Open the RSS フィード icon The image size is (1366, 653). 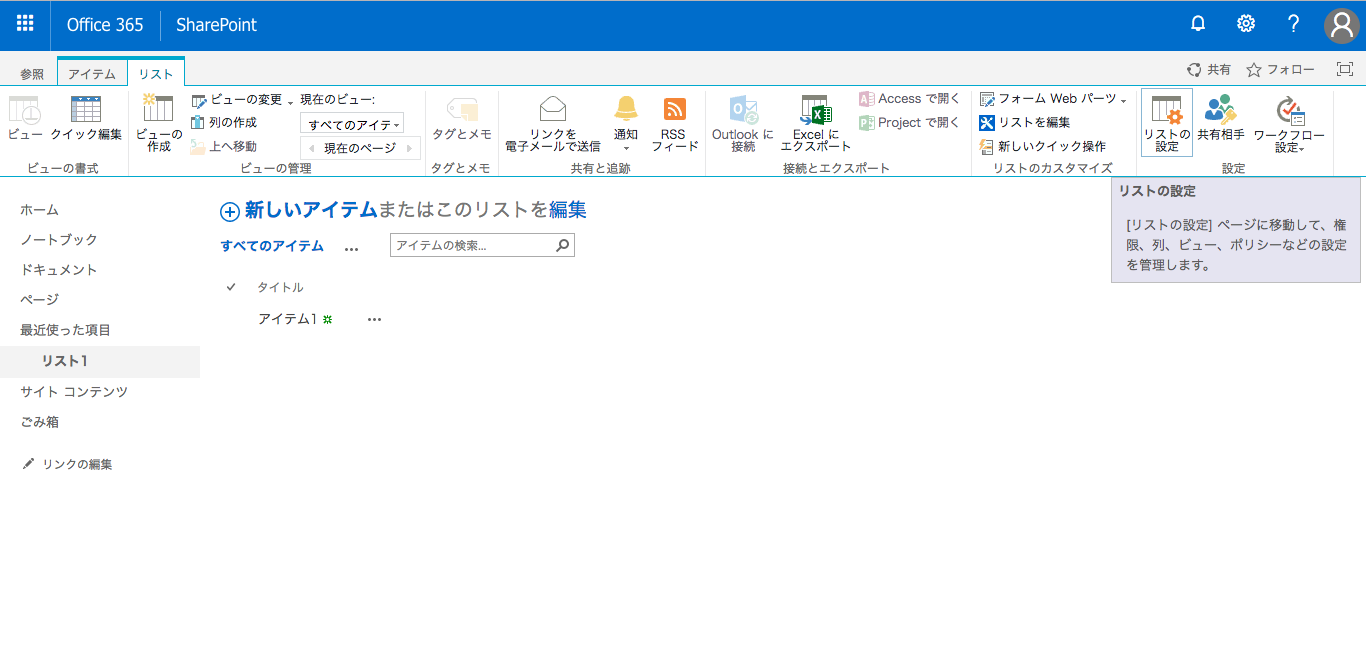[x=673, y=120]
